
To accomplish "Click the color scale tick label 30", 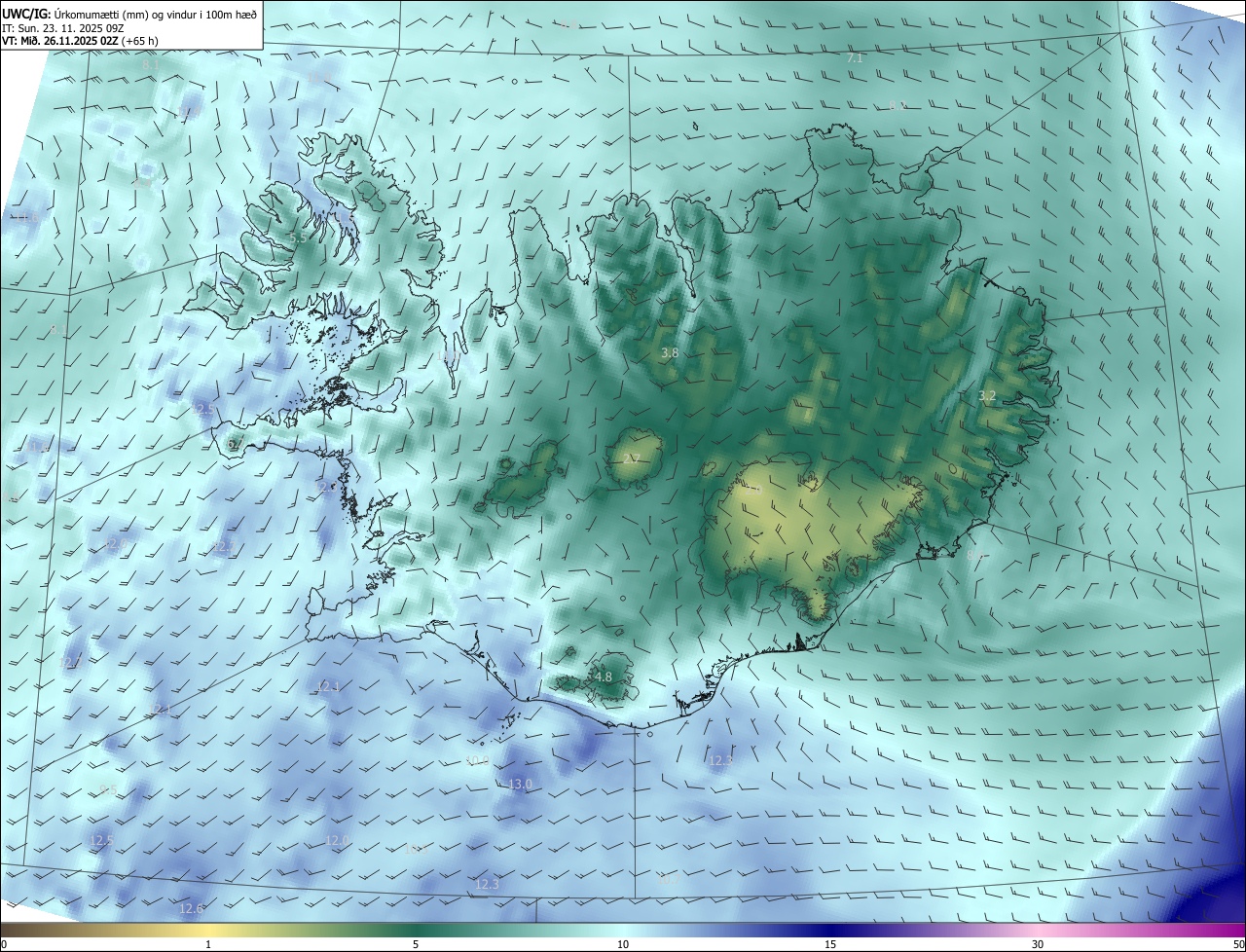I will coord(1038,944).
